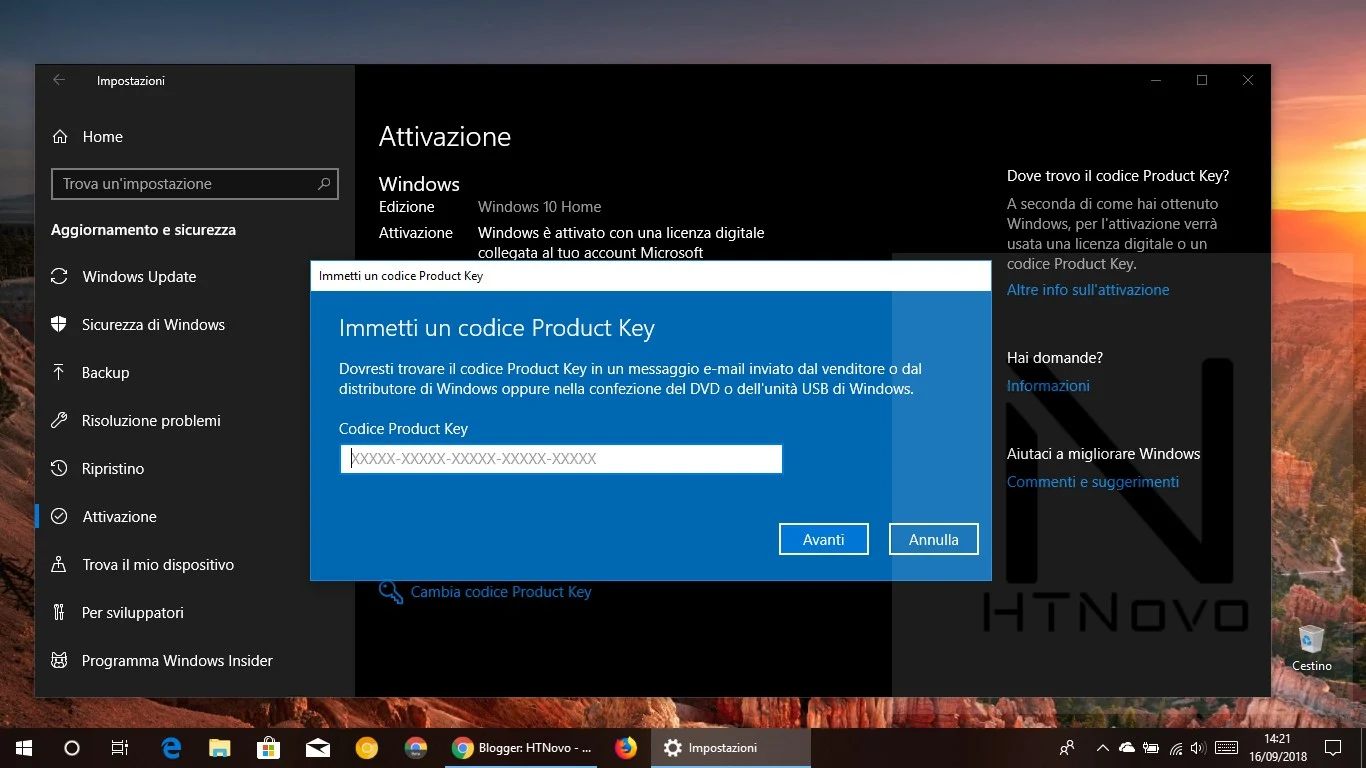Open touch keyboard tray icon
The image size is (1366, 768).
1226,748
